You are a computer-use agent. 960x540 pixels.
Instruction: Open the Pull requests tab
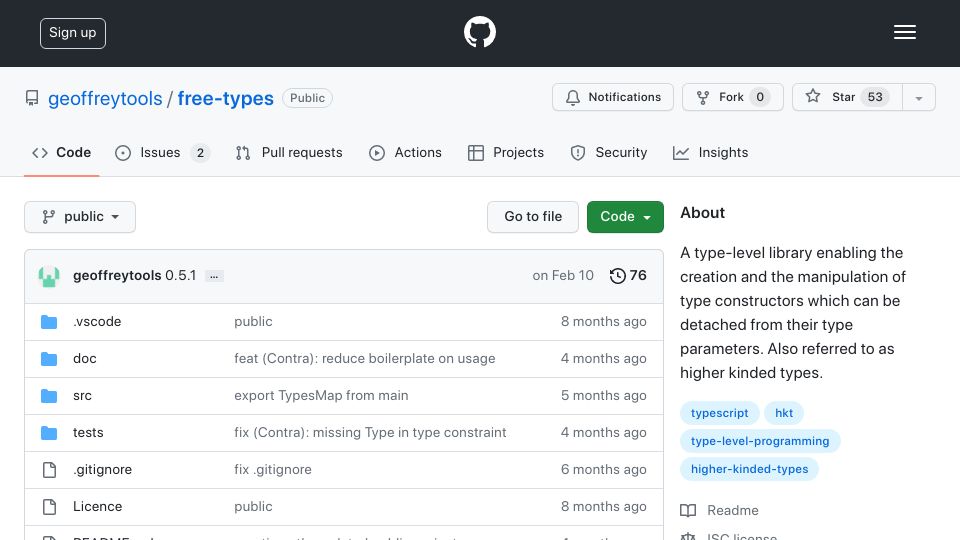pos(289,152)
